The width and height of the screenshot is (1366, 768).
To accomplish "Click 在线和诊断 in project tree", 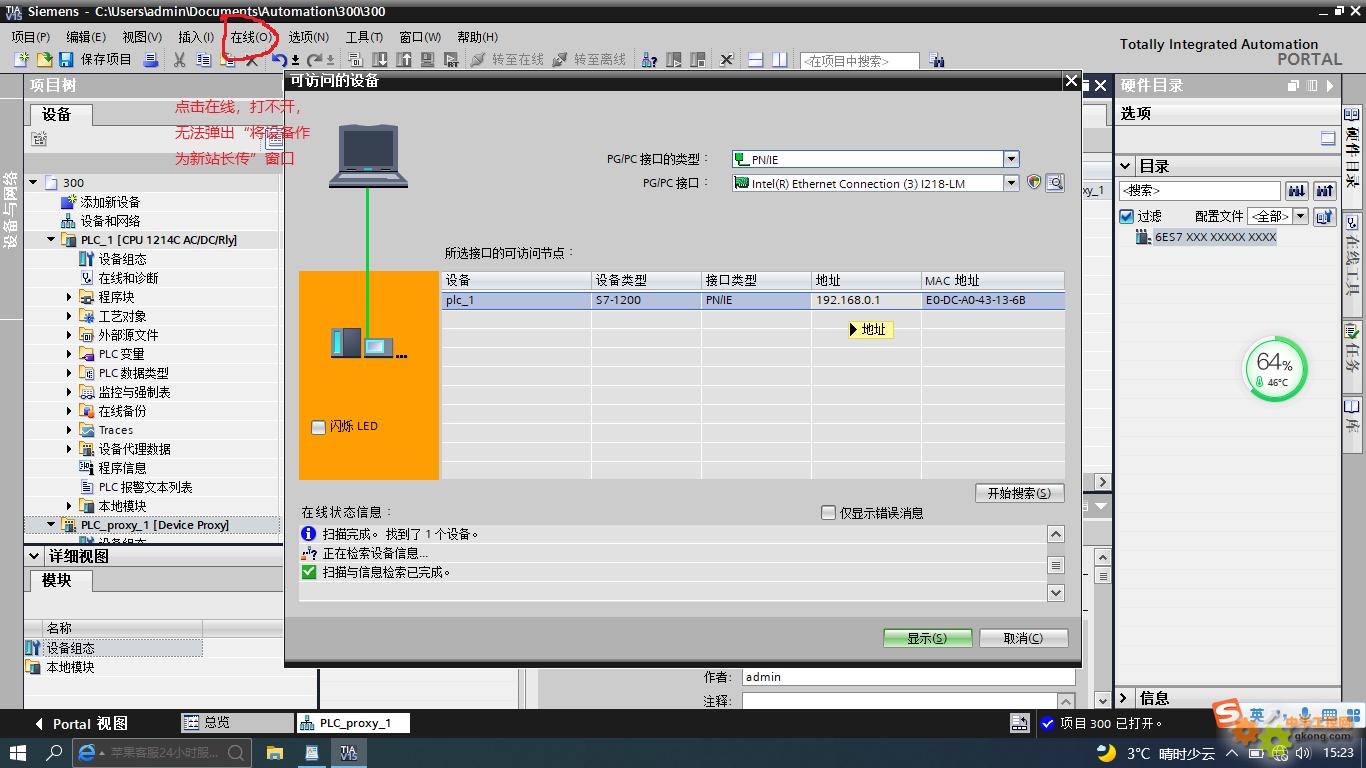I will [128, 278].
